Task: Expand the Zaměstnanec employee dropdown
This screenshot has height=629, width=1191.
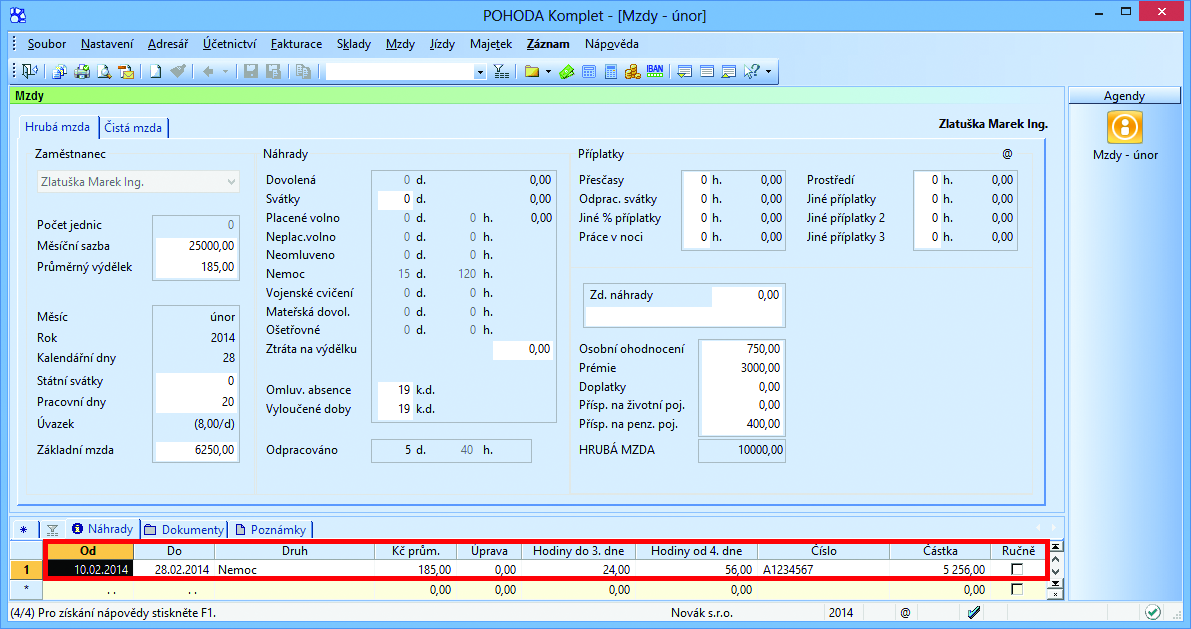Action: pos(231,182)
